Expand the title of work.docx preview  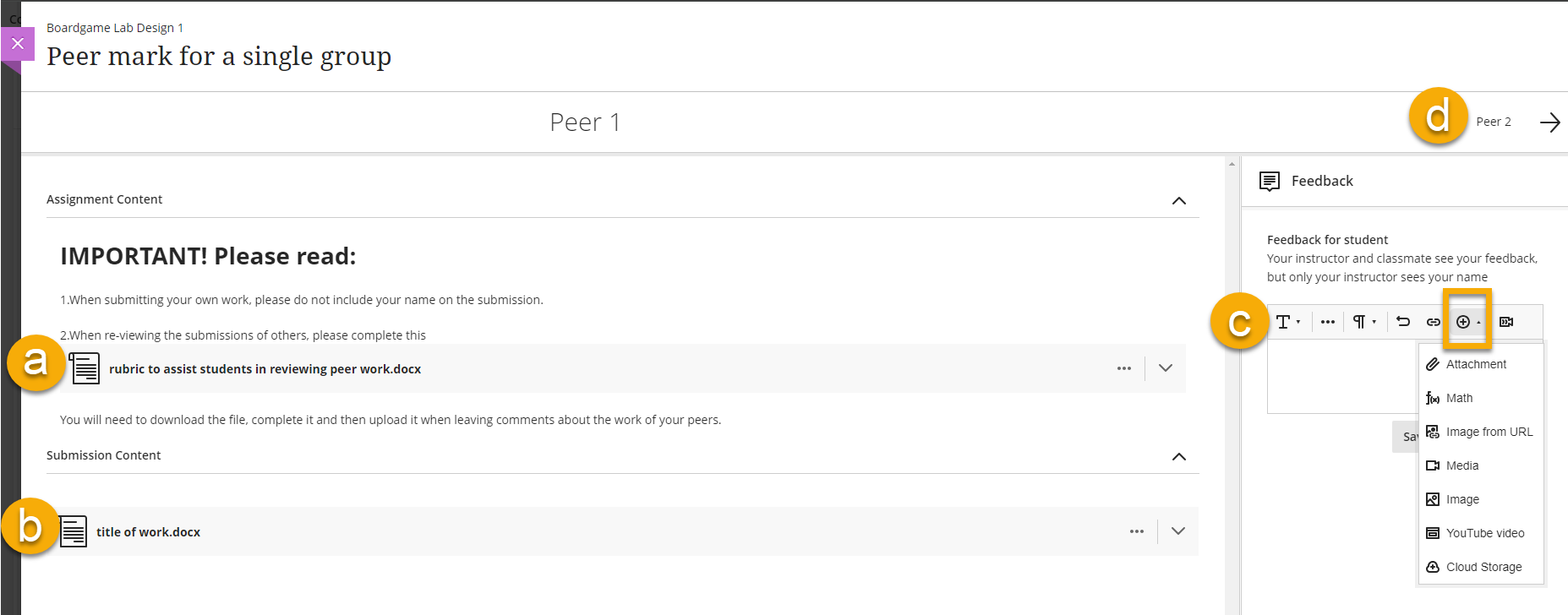[1178, 531]
